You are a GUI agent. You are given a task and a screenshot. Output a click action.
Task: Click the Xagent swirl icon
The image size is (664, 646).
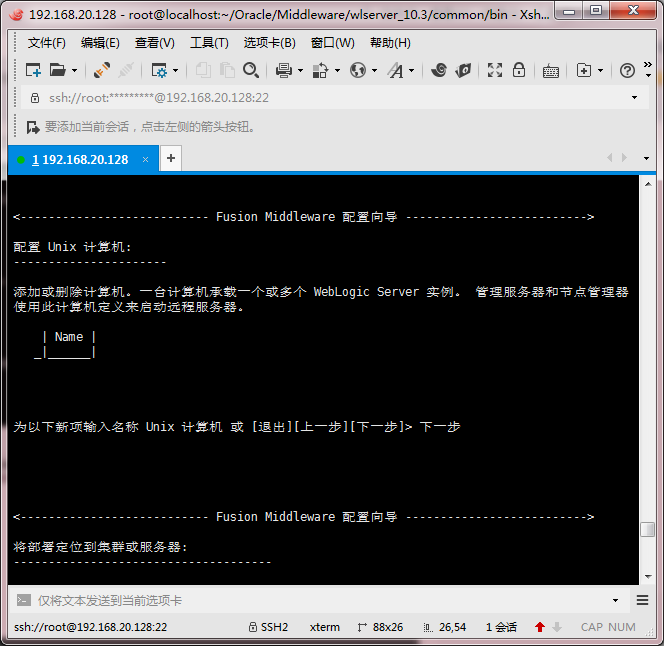(439, 70)
